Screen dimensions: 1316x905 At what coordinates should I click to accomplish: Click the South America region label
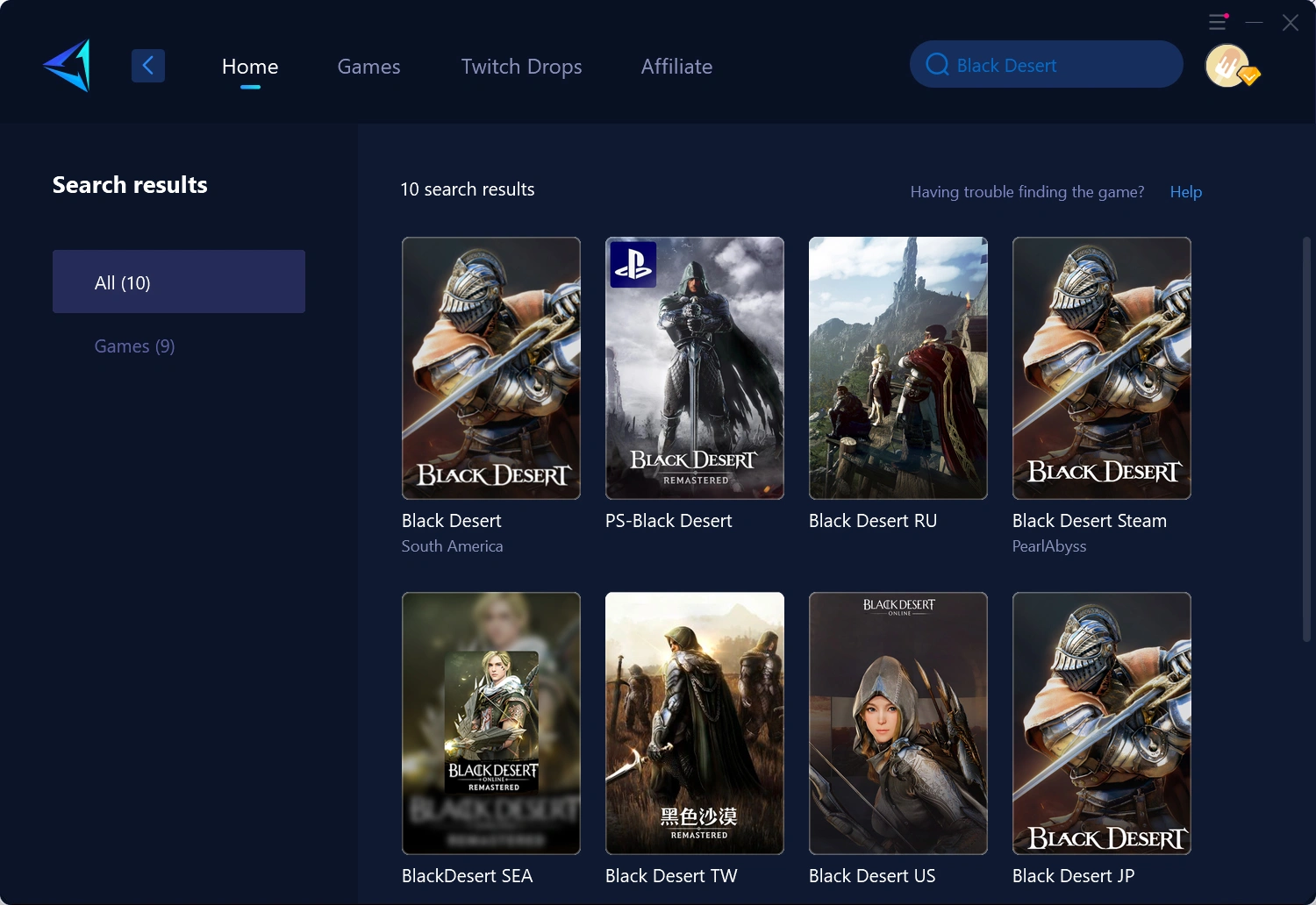click(453, 546)
